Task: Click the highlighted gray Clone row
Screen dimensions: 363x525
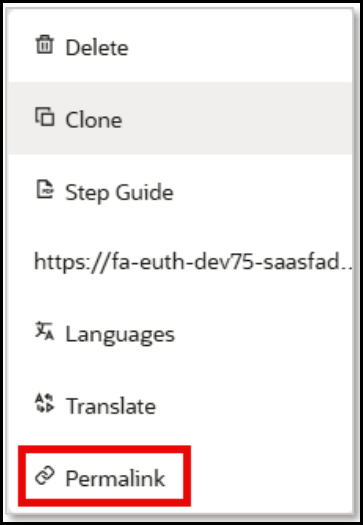Action: 180,118
